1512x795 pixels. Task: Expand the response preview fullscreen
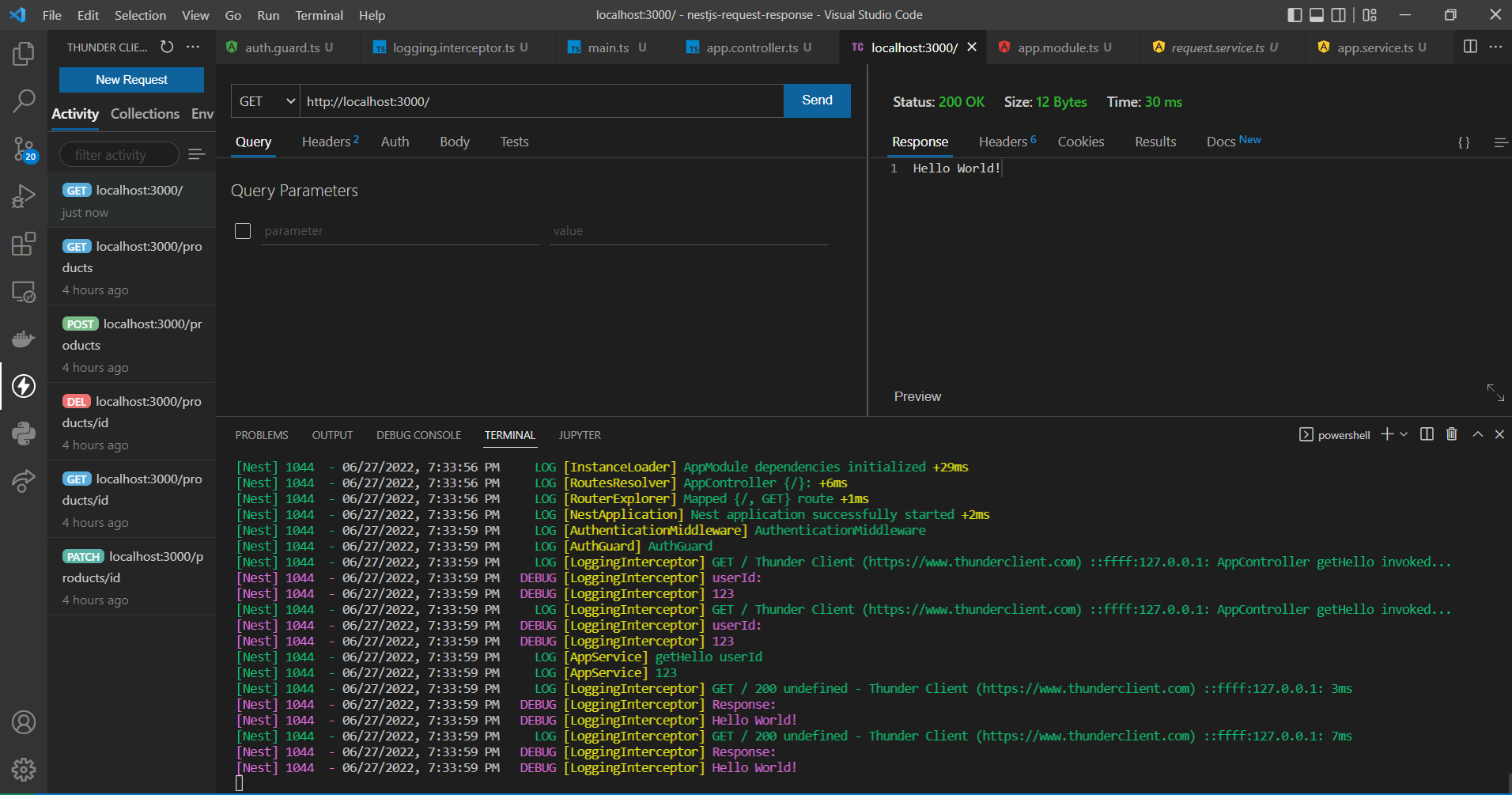point(1495,392)
